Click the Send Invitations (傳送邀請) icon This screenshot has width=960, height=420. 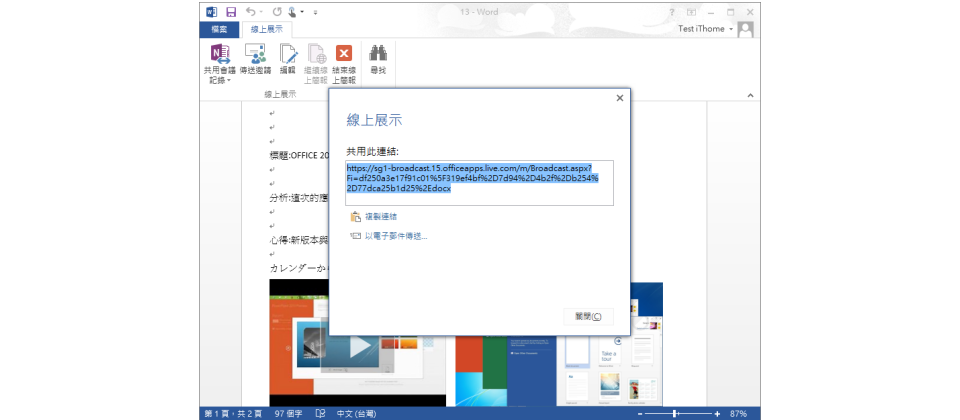(x=254, y=54)
